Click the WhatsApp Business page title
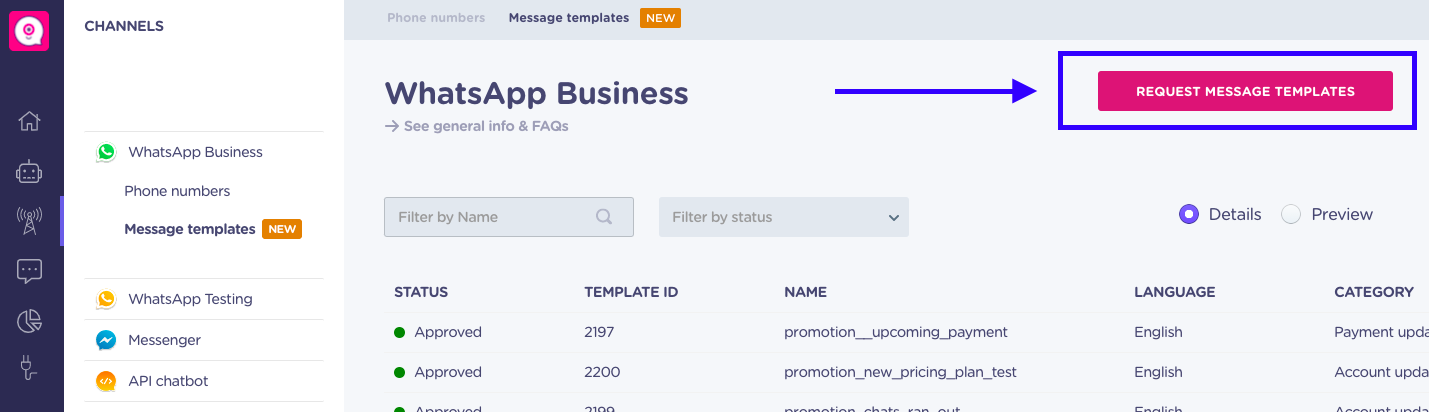The width and height of the screenshot is (1429, 412). [536, 93]
